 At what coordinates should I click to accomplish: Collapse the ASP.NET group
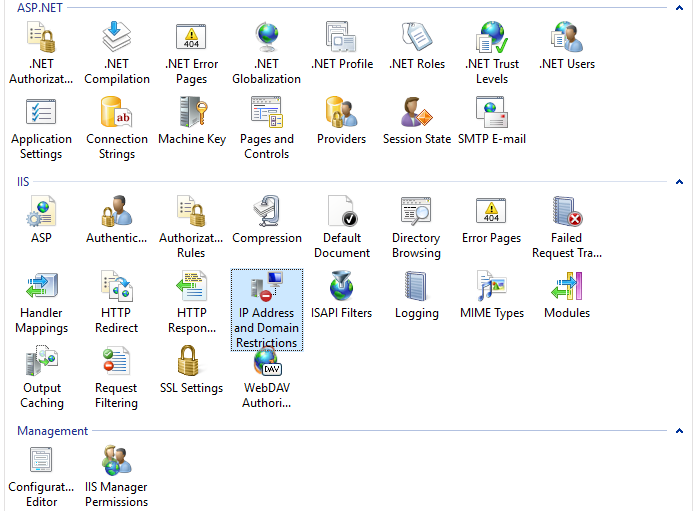[679, 8]
